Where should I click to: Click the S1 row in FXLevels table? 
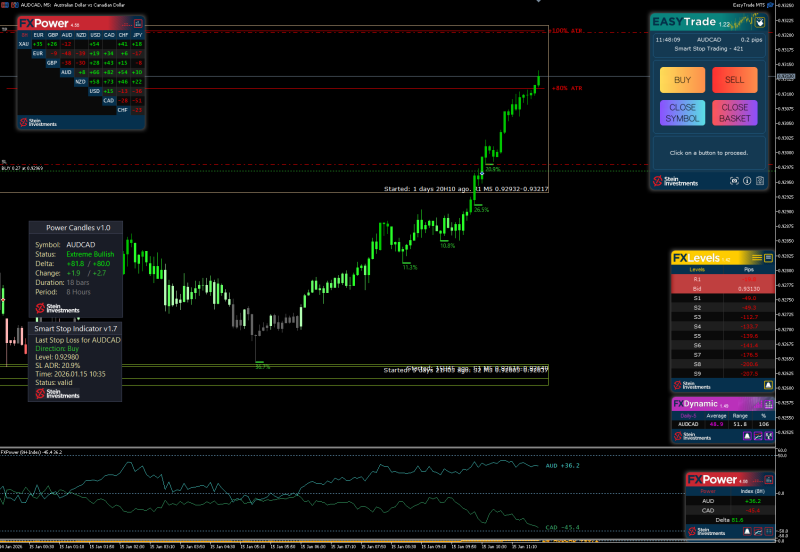[x=722, y=298]
